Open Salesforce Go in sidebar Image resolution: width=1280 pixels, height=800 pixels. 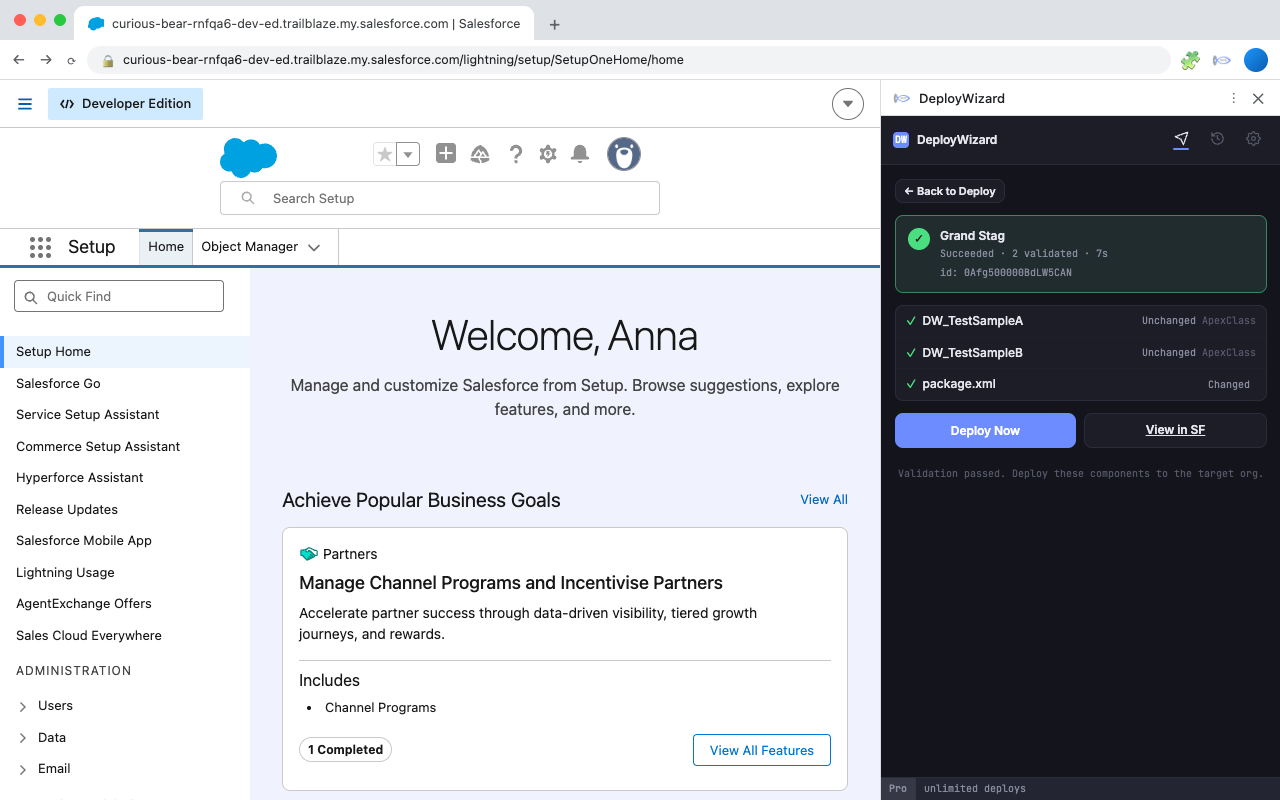pyautogui.click(x=58, y=384)
